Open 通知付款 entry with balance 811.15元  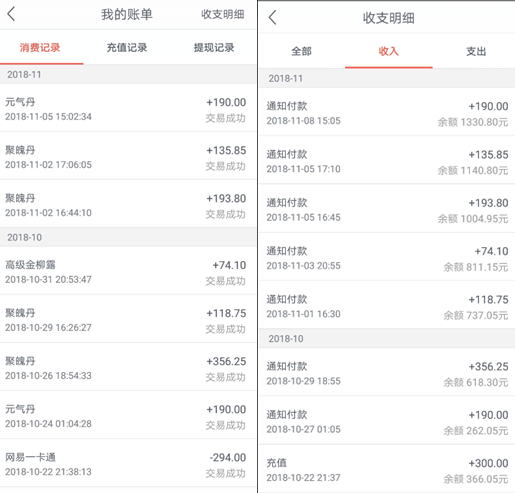point(387,257)
